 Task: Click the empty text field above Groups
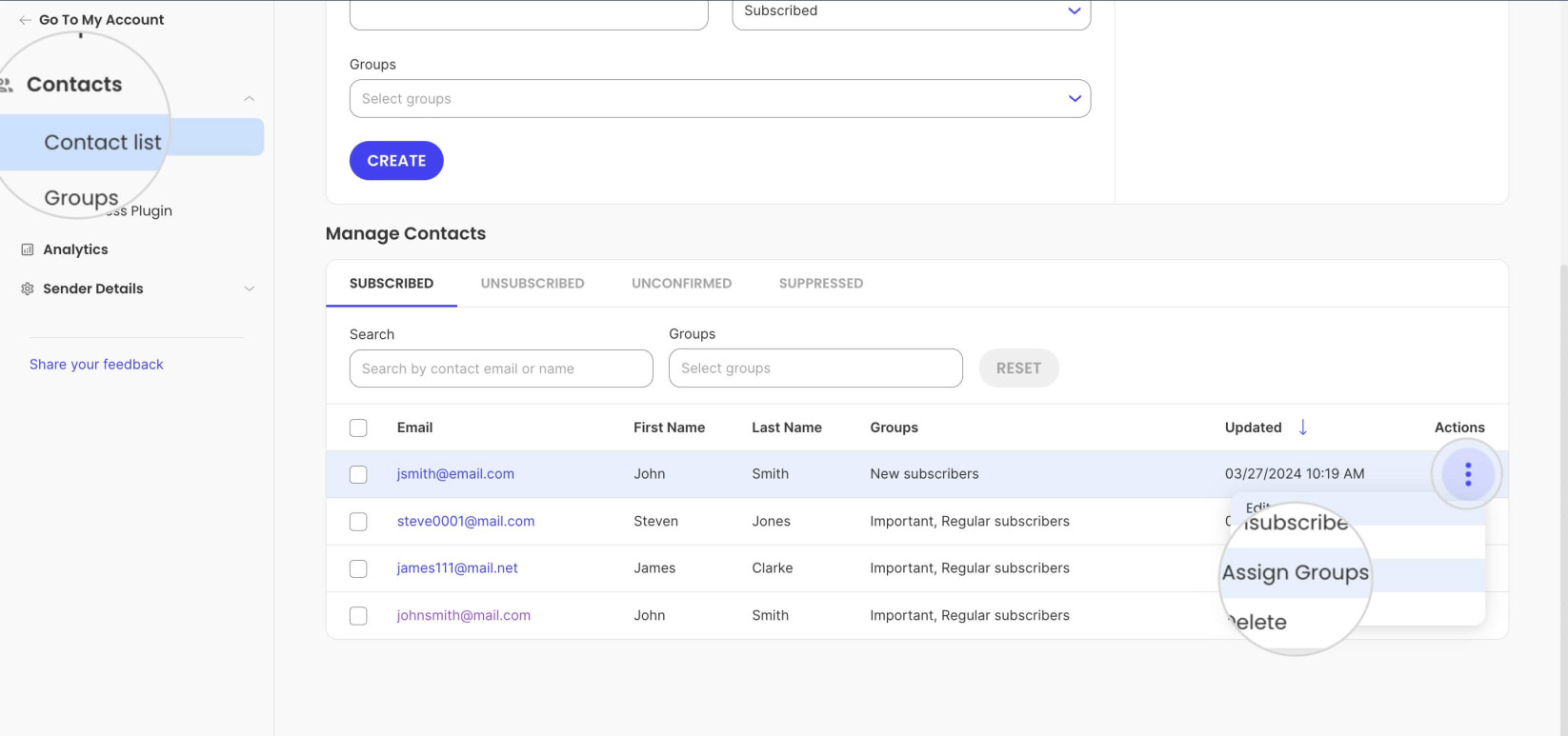529,13
